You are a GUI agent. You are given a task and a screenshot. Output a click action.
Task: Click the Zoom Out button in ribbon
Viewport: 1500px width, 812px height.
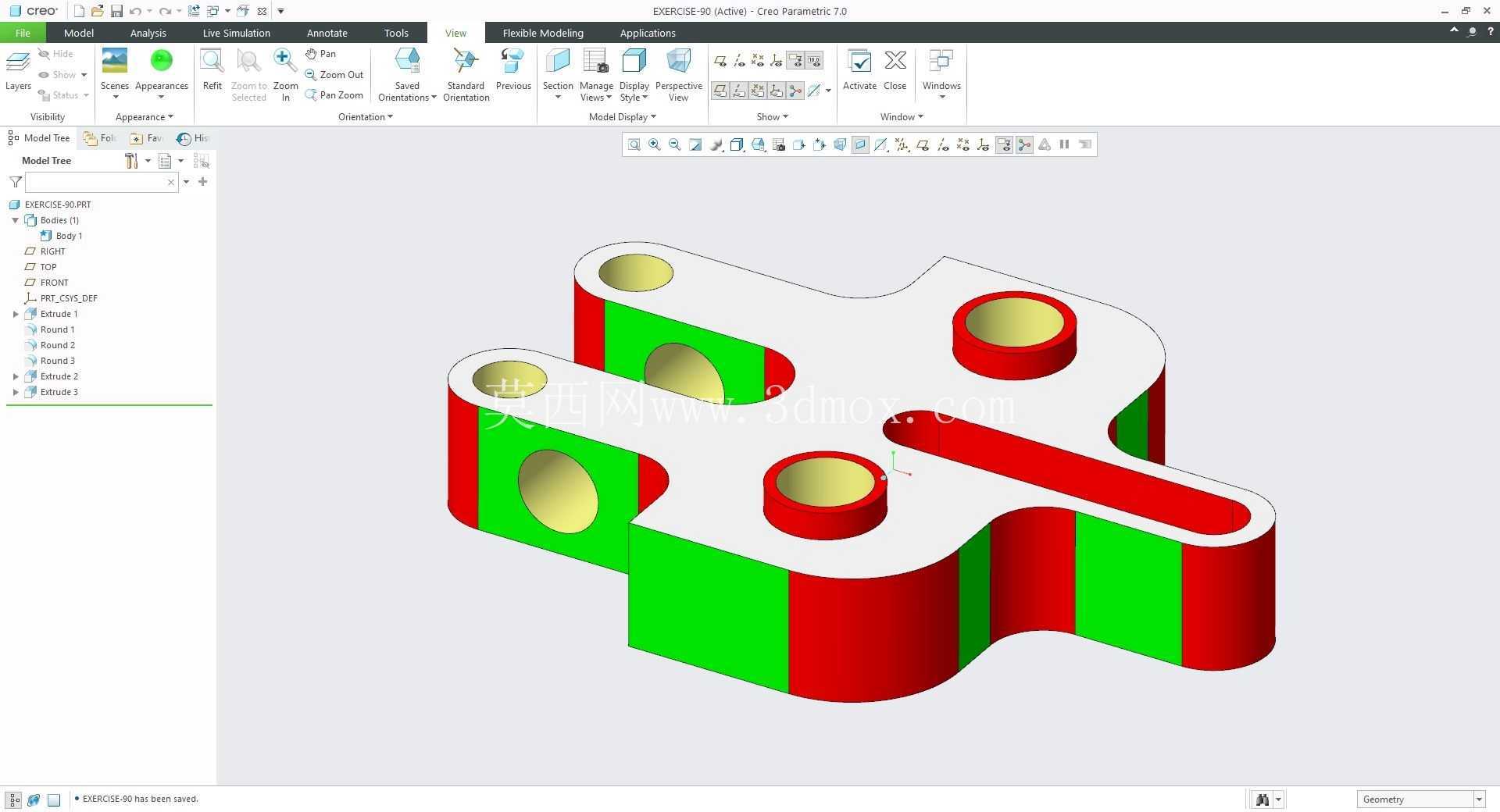[334, 75]
